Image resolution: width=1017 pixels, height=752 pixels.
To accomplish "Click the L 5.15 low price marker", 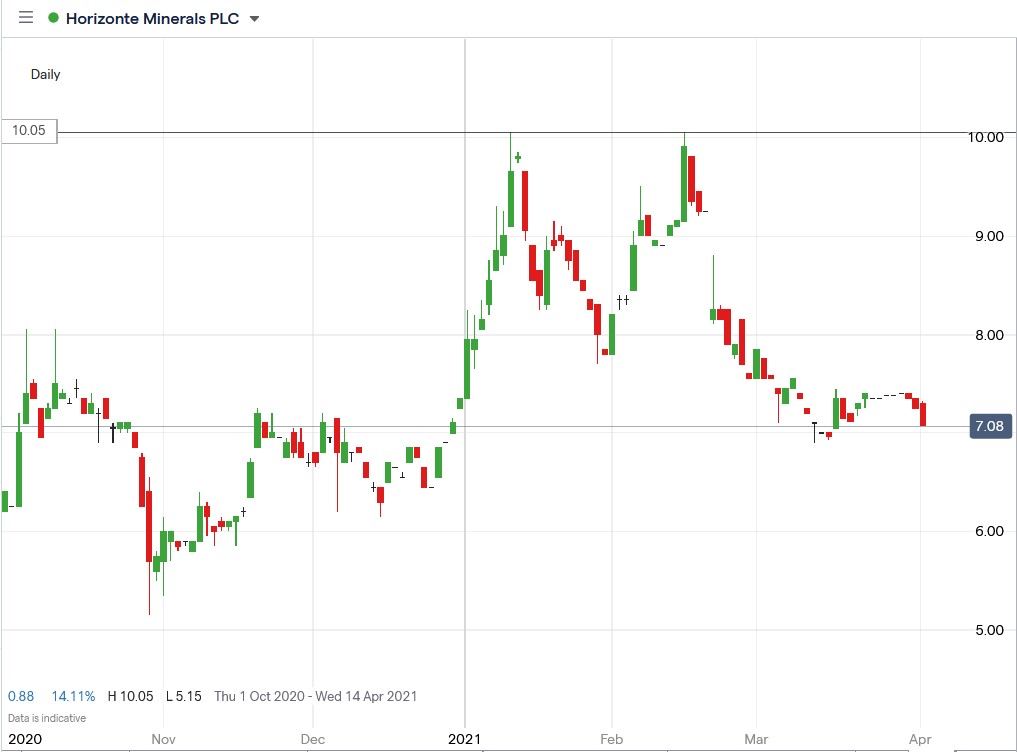I will [x=182, y=696].
